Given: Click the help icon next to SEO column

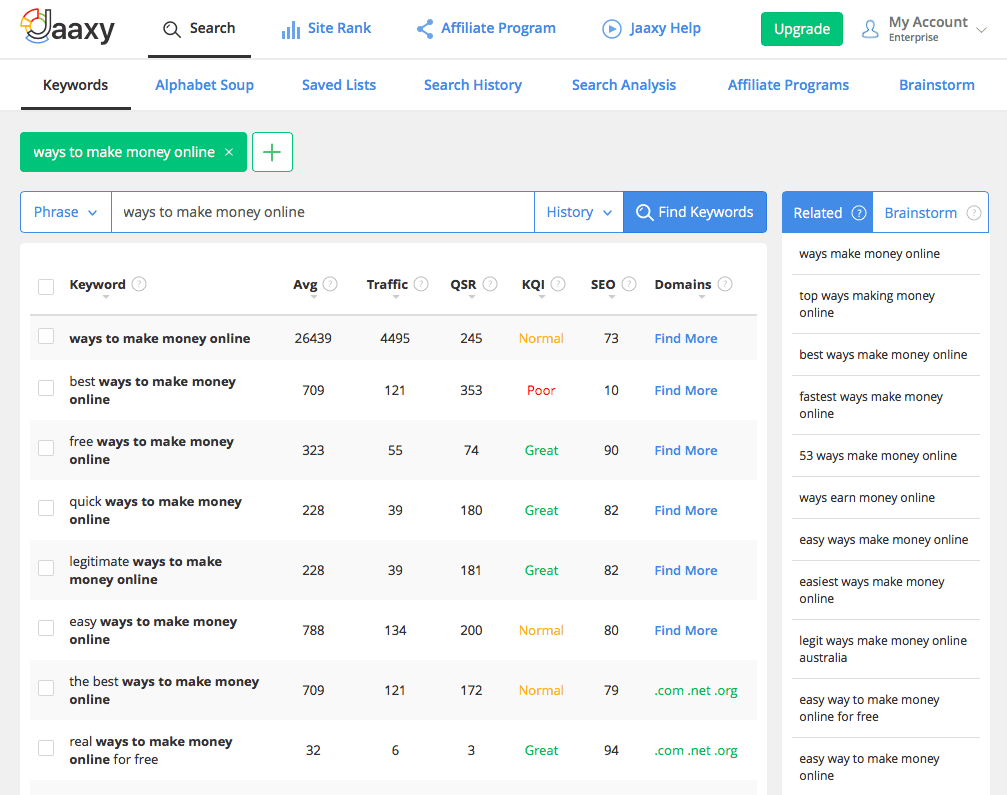Looking at the screenshot, I should click(x=629, y=284).
